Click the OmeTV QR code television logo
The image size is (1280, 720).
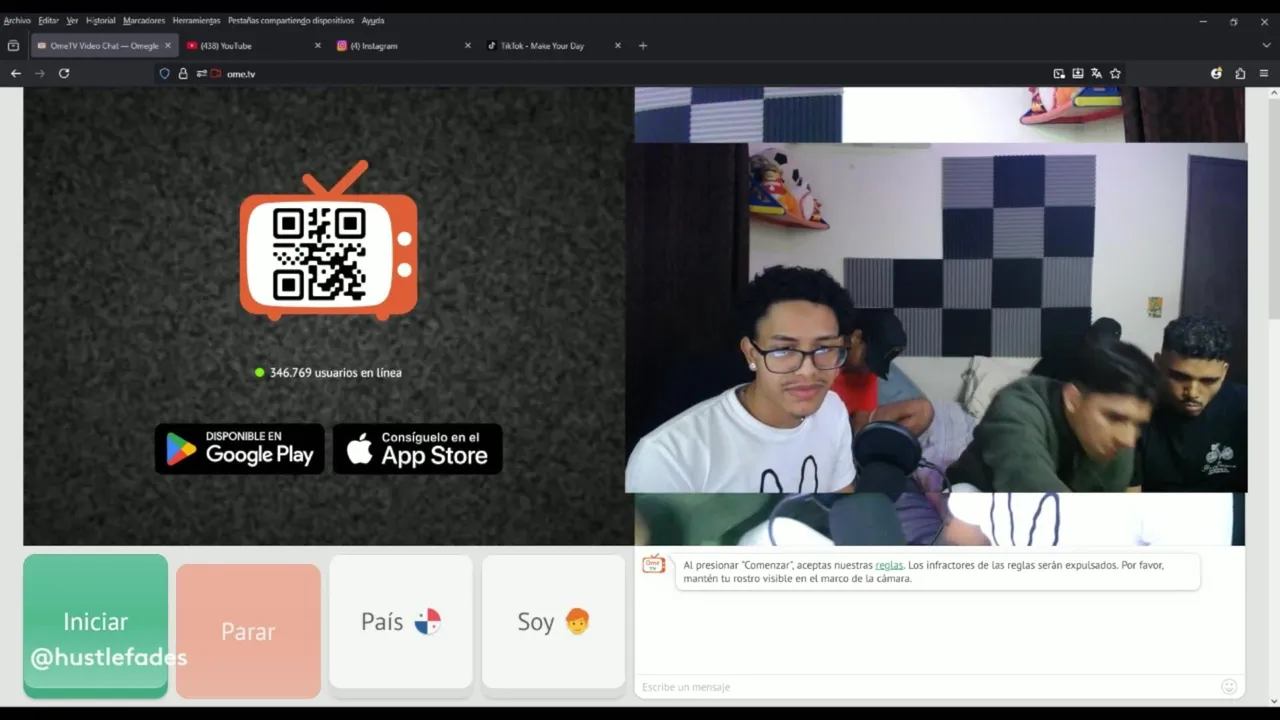(328, 241)
